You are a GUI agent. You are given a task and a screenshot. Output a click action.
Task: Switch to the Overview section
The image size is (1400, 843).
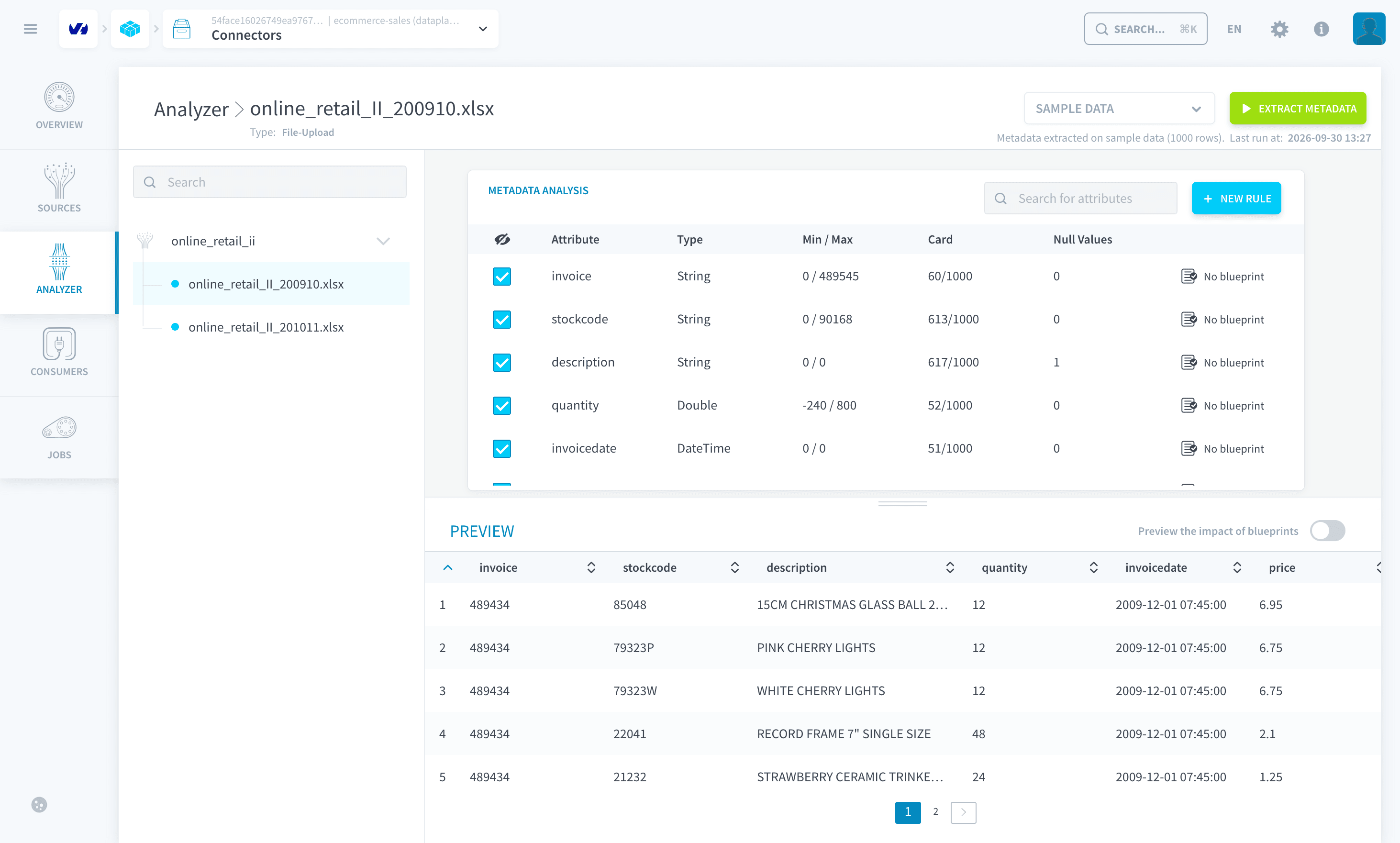59,106
